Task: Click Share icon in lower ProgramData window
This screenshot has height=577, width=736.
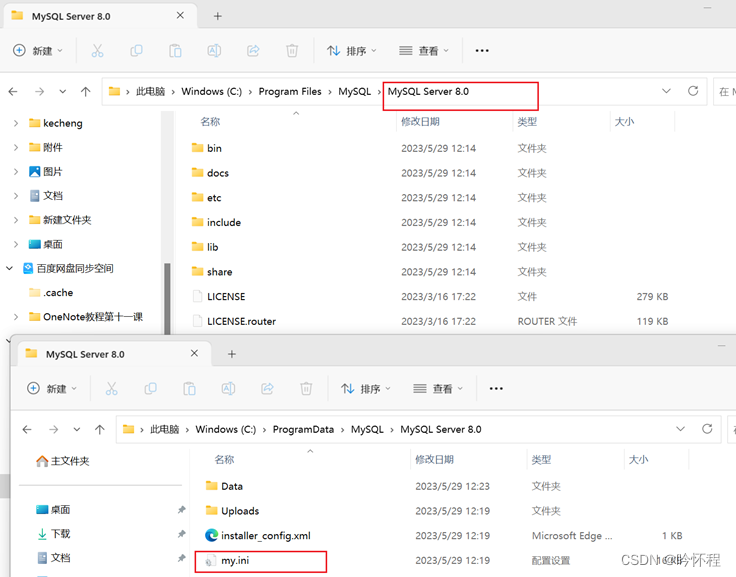Action: point(268,389)
